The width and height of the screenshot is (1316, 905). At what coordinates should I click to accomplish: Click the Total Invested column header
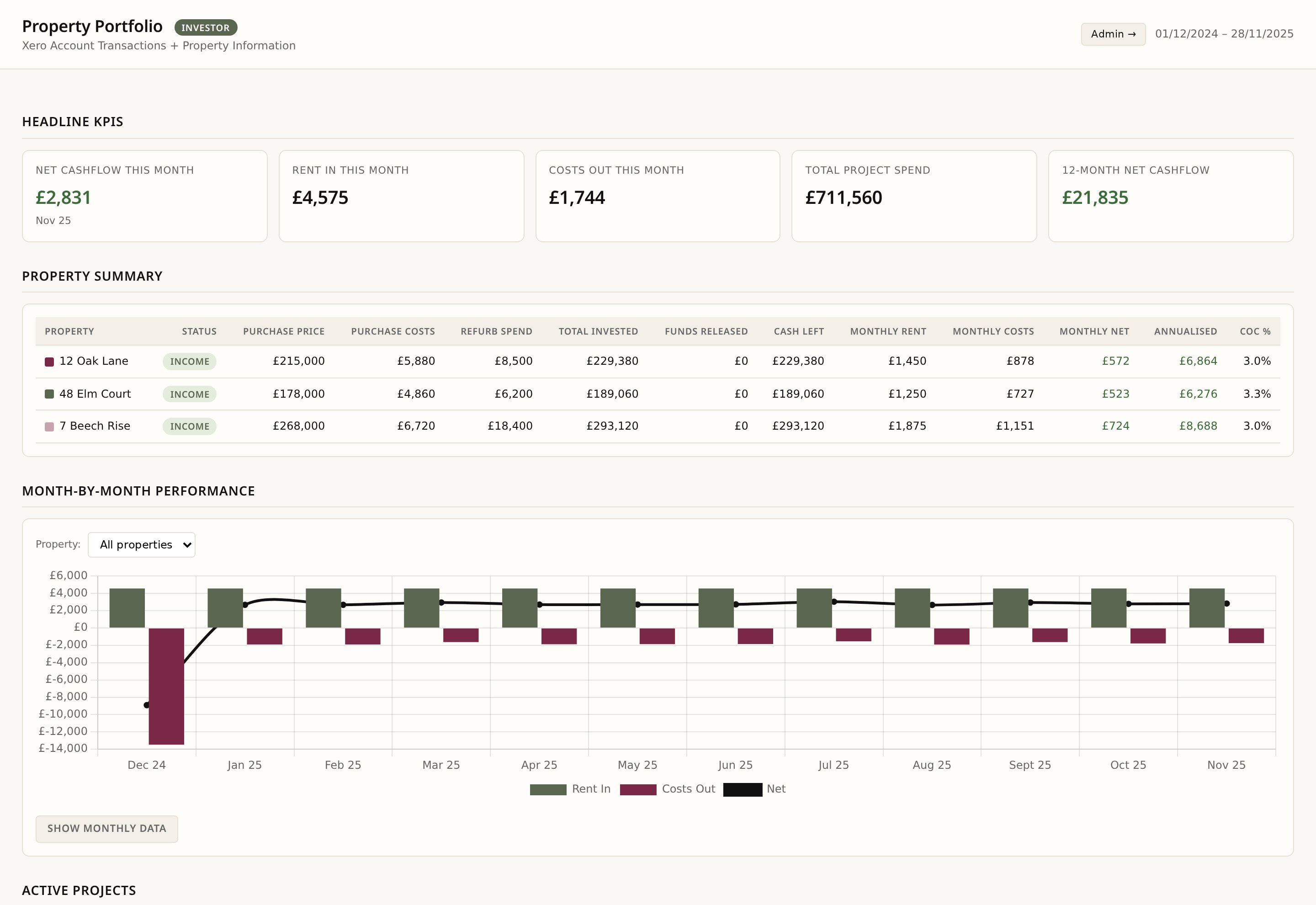point(599,331)
